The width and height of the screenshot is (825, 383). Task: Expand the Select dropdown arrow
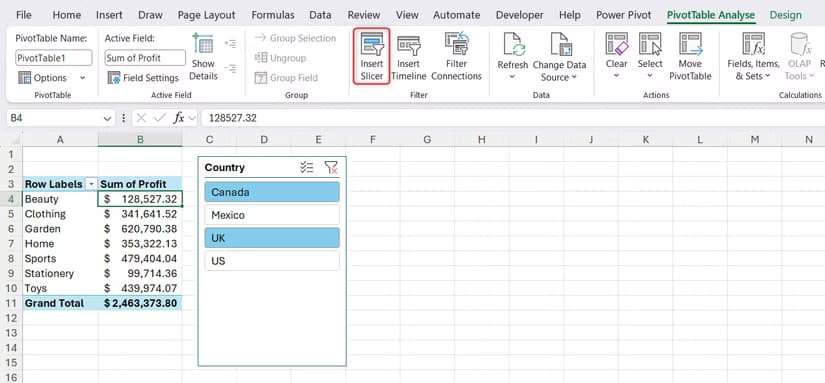point(650,76)
